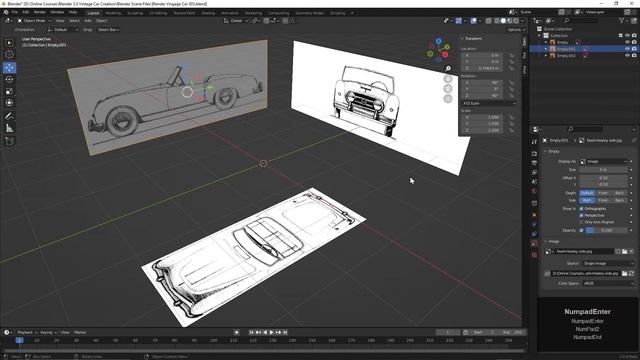Click the zoom magnifier icon in viewport
Screen dimensions: 640x360
point(448,69)
